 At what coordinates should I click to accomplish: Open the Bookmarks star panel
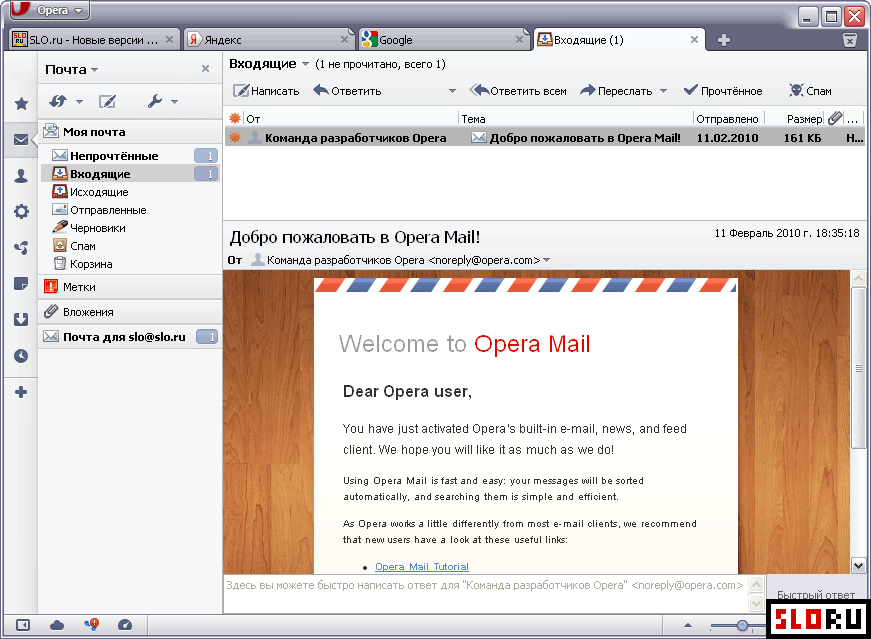tap(21, 103)
